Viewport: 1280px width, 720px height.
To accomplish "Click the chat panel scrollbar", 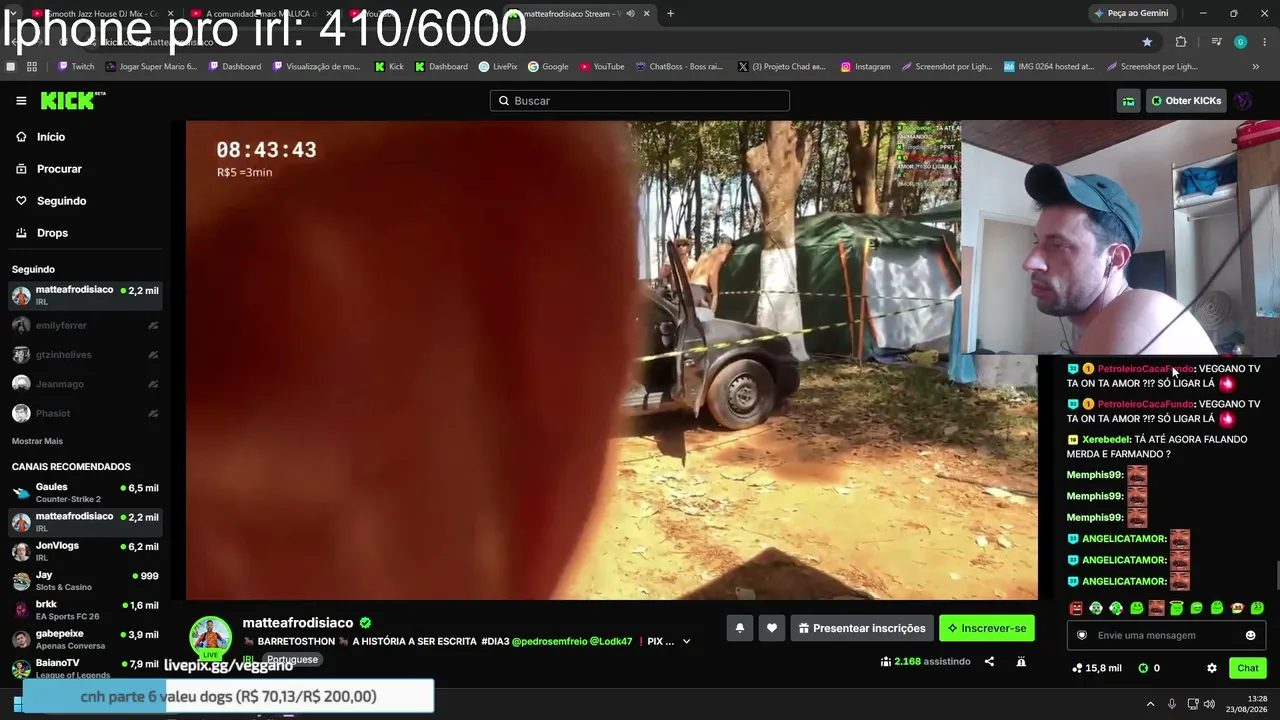I will coord(1276,577).
